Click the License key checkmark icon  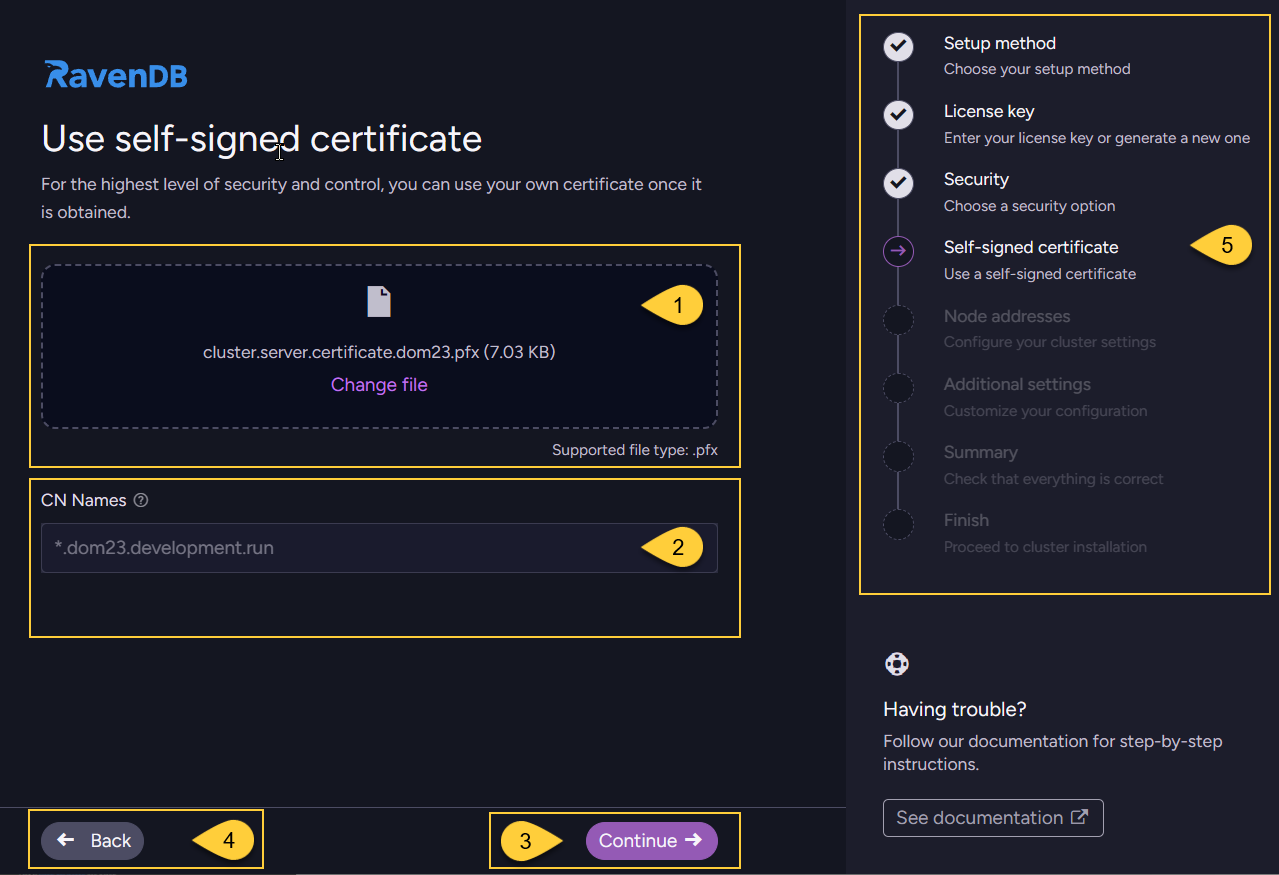tap(897, 115)
